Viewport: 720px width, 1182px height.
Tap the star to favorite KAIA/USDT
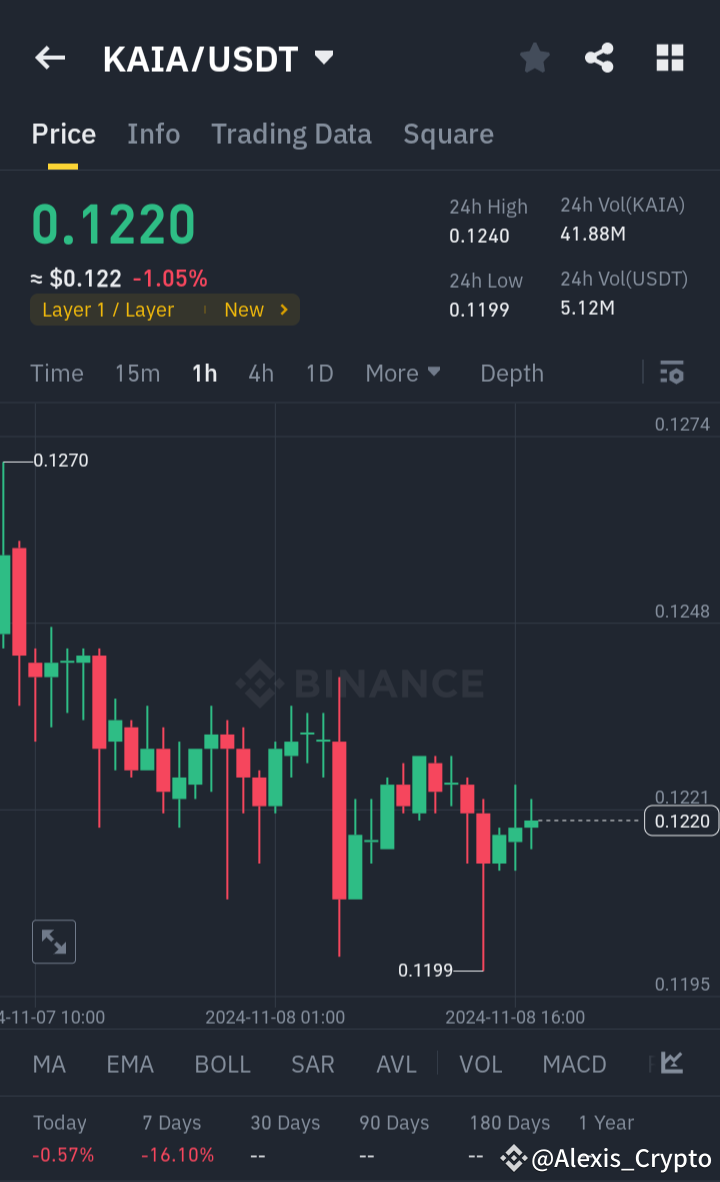(534, 57)
